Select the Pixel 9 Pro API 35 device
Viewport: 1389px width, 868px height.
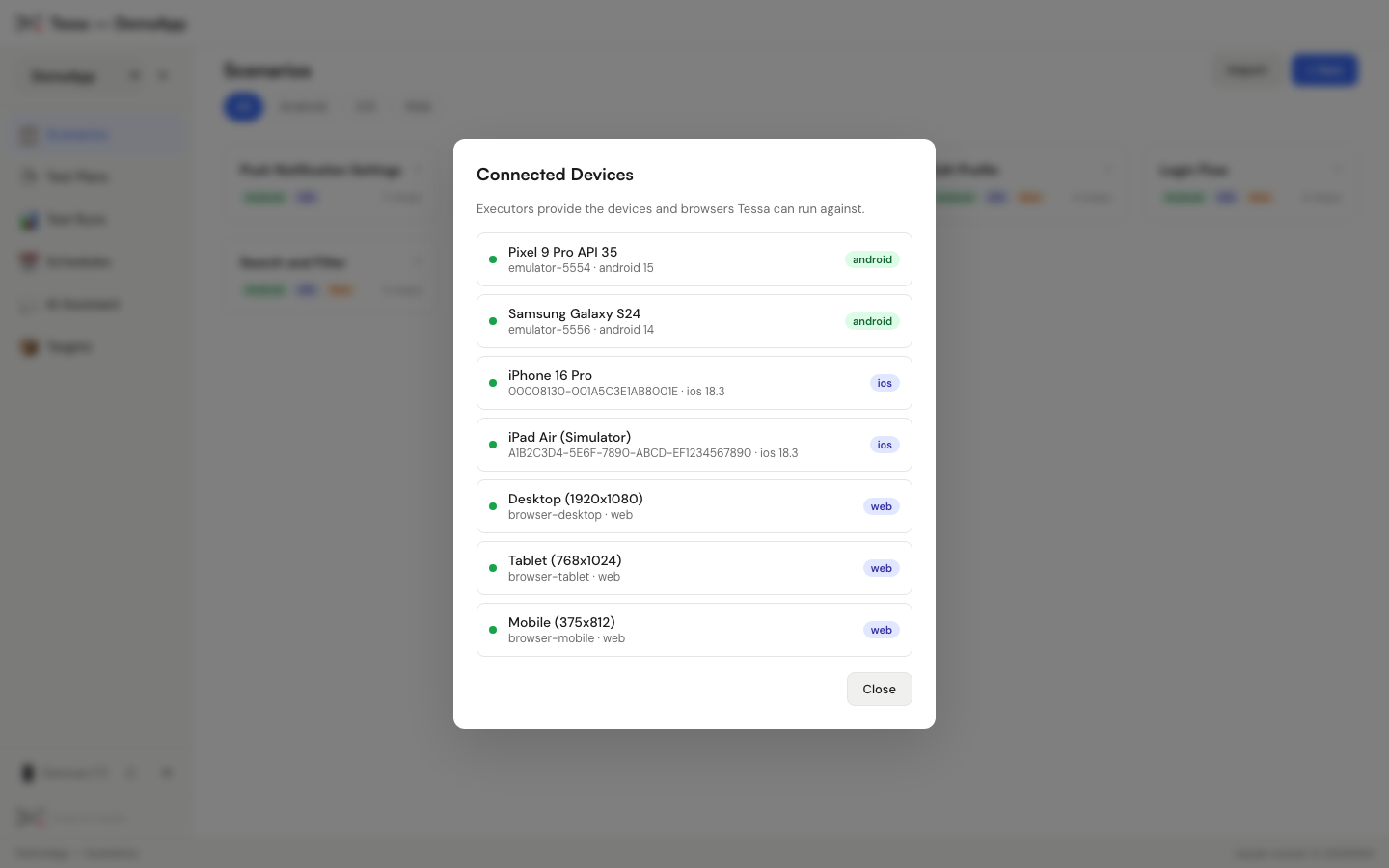pos(694,259)
